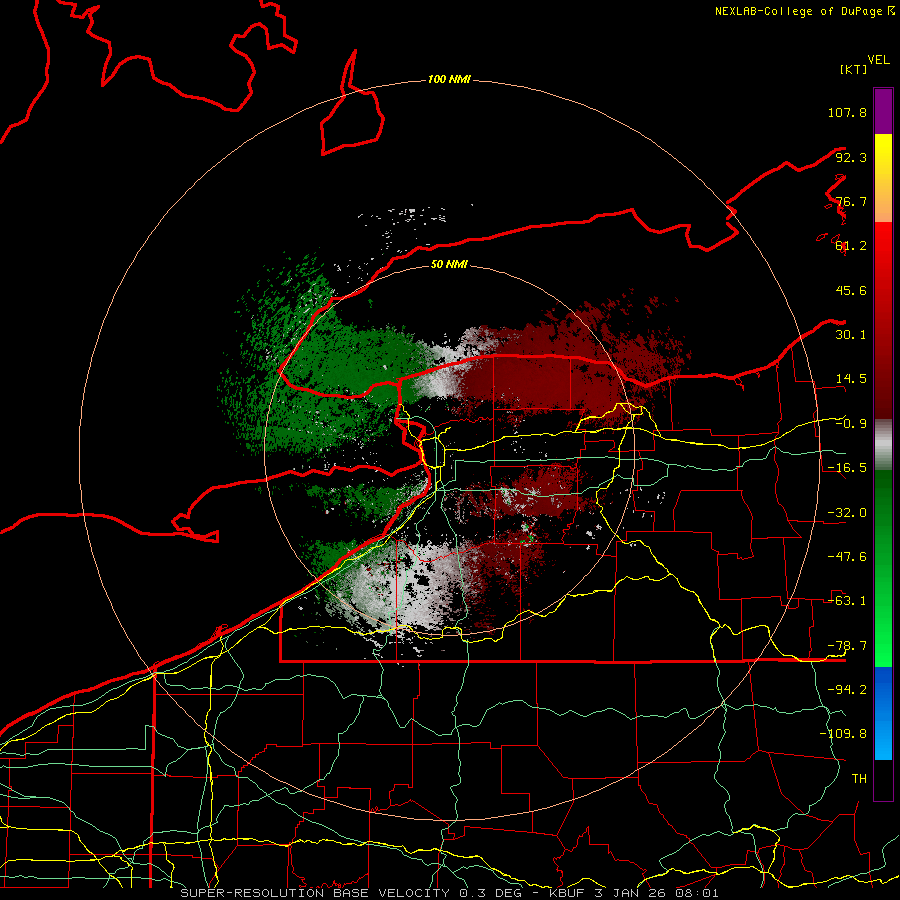Click the 61.2 legend value
This screenshot has width=900, height=900.
tap(851, 246)
